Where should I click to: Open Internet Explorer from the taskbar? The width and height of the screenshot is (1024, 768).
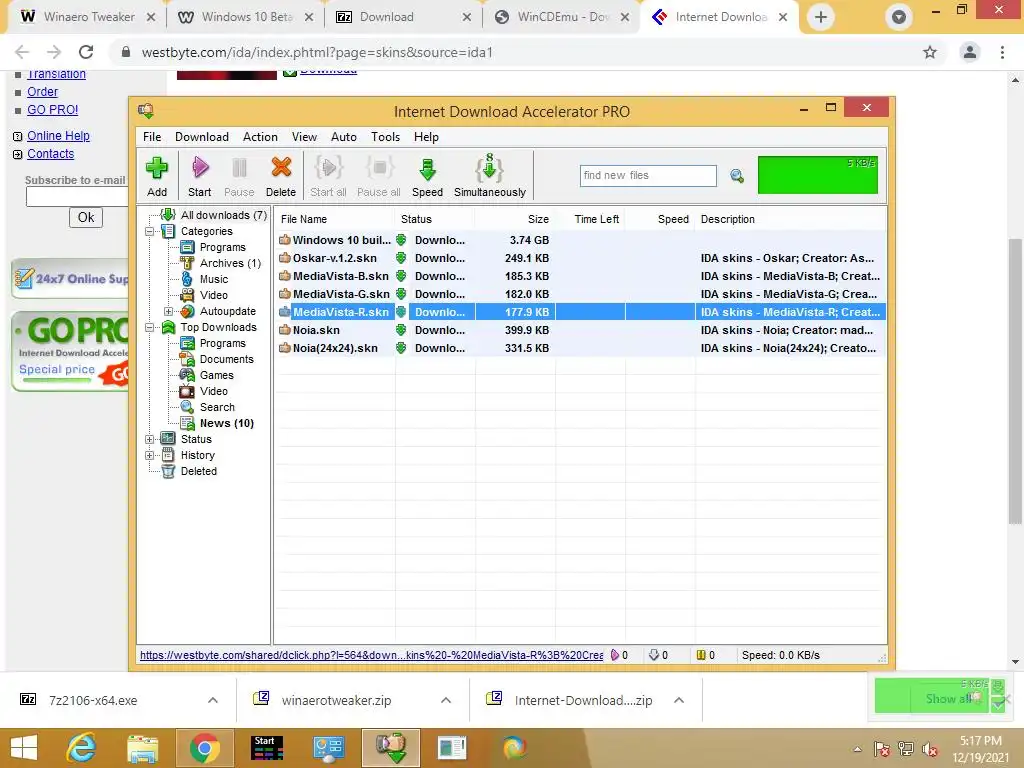[x=82, y=748]
